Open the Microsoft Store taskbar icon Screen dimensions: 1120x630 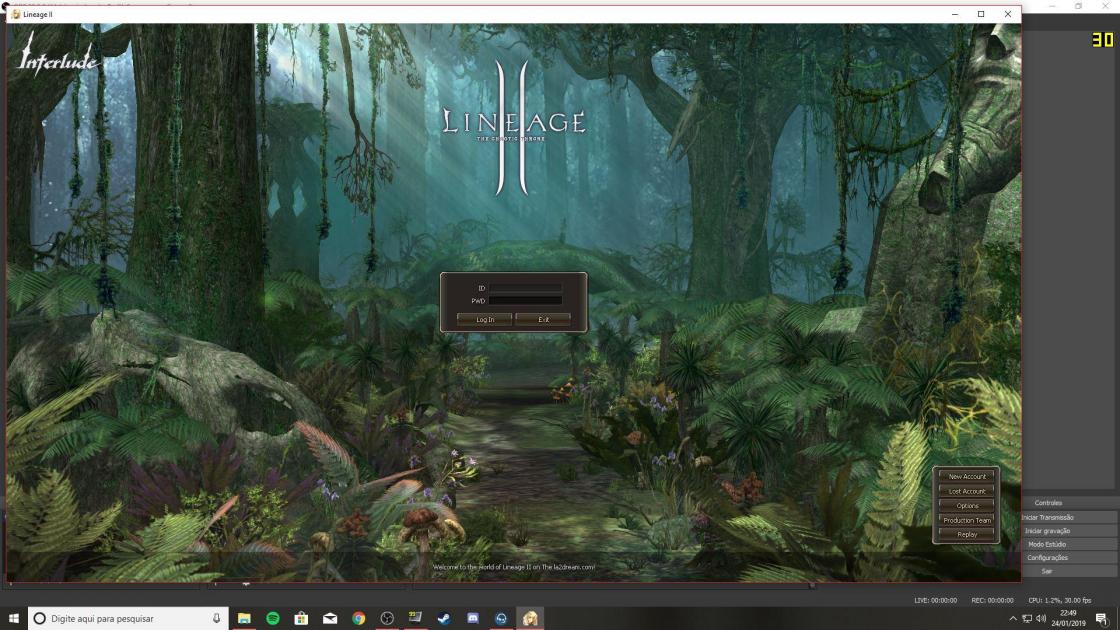click(x=301, y=619)
